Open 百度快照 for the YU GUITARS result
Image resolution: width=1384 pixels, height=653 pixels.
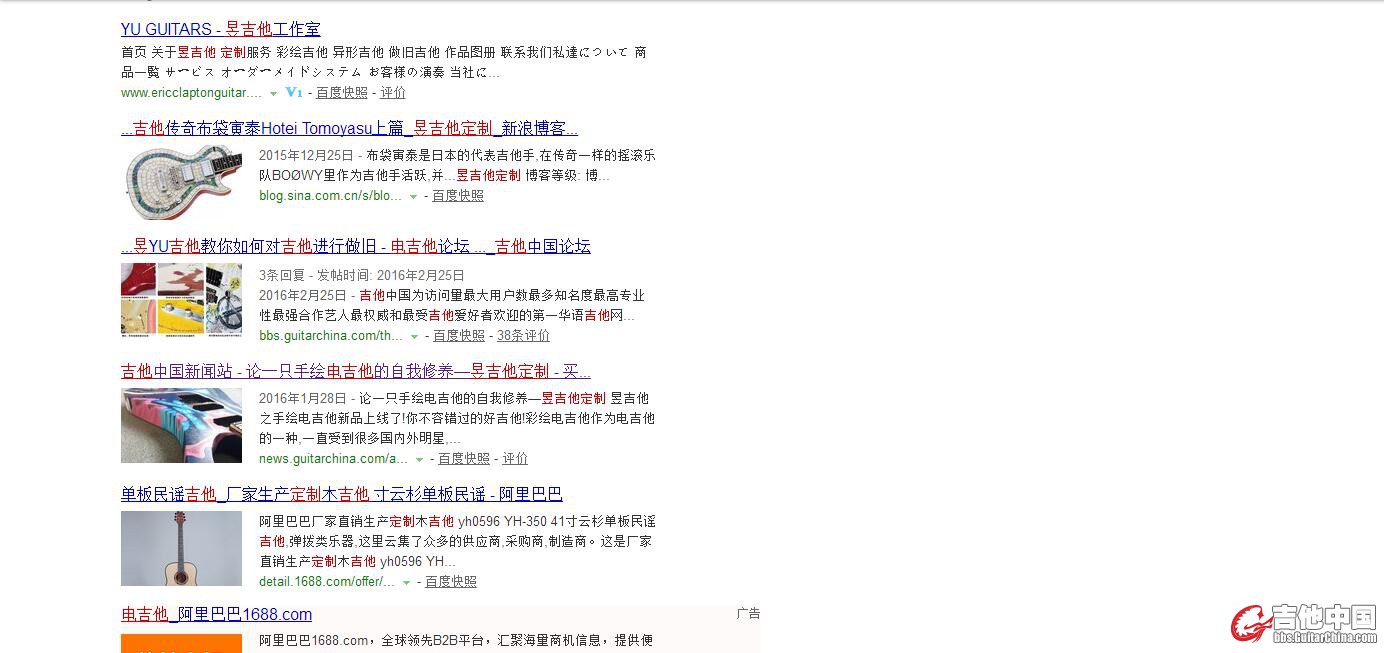pos(342,92)
